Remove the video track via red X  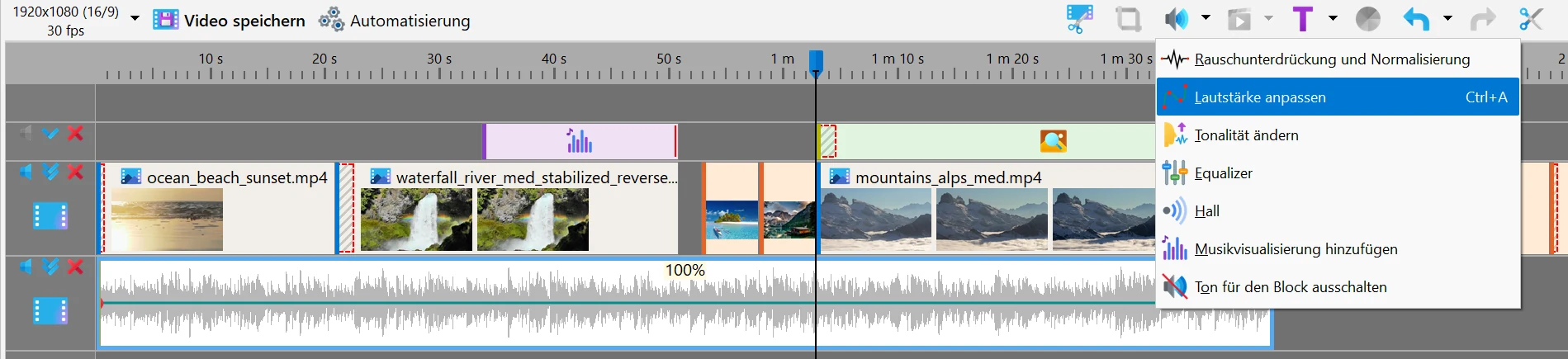click(x=75, y=172)
